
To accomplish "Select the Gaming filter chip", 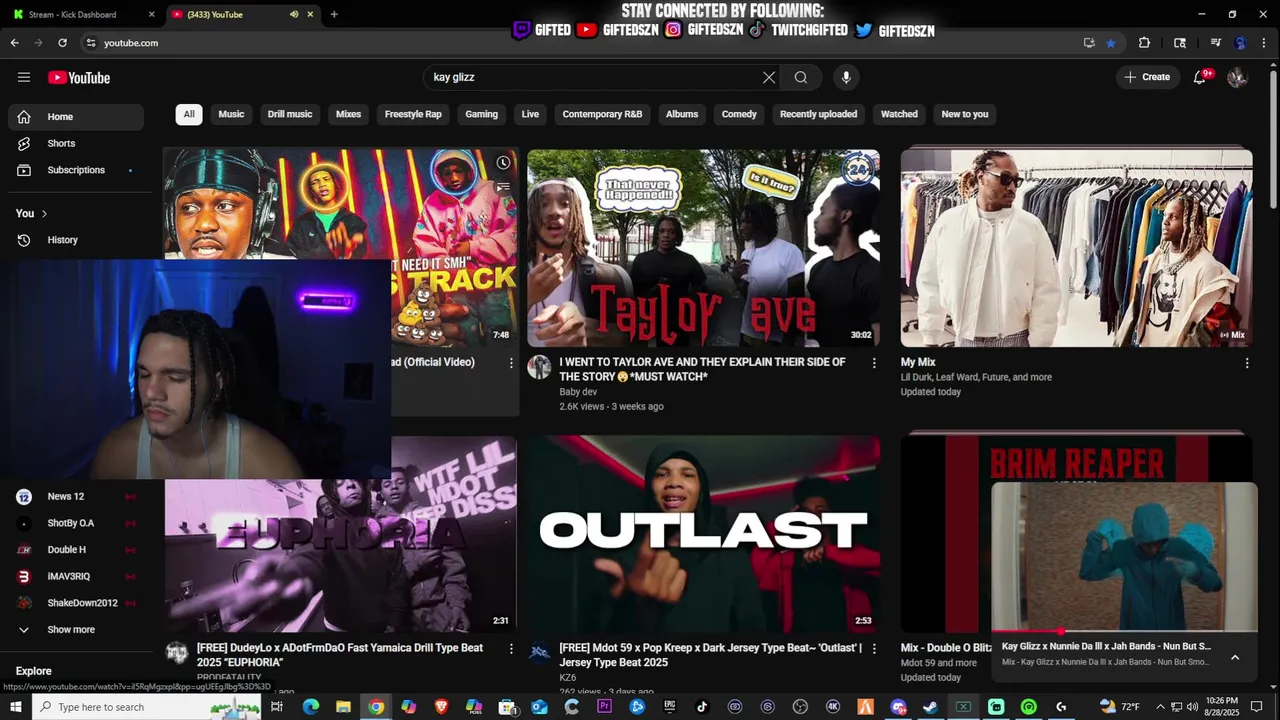I will [481, 114].
